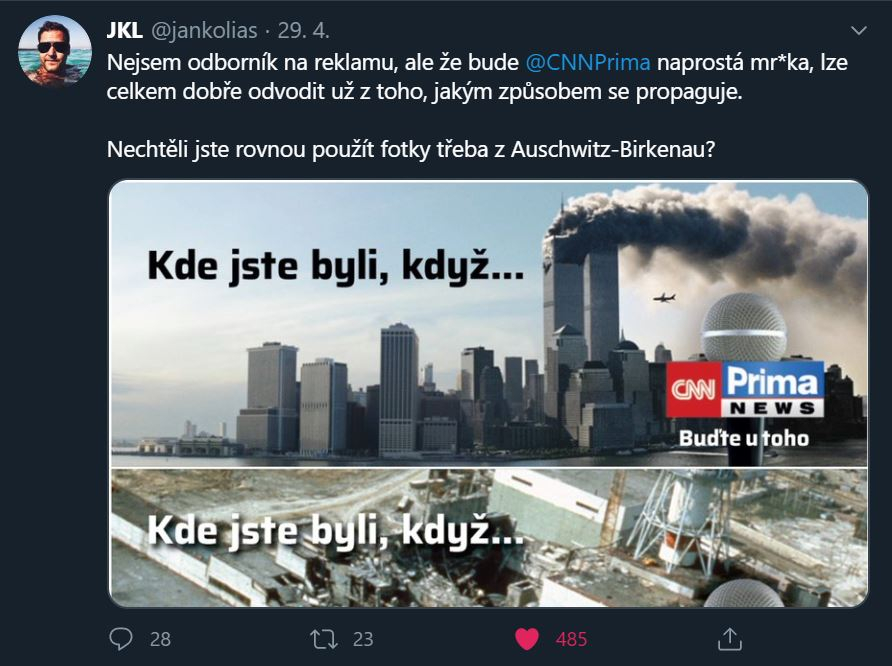Retweet this post via arrows icon
892x666 pixels.
point(324,639)
